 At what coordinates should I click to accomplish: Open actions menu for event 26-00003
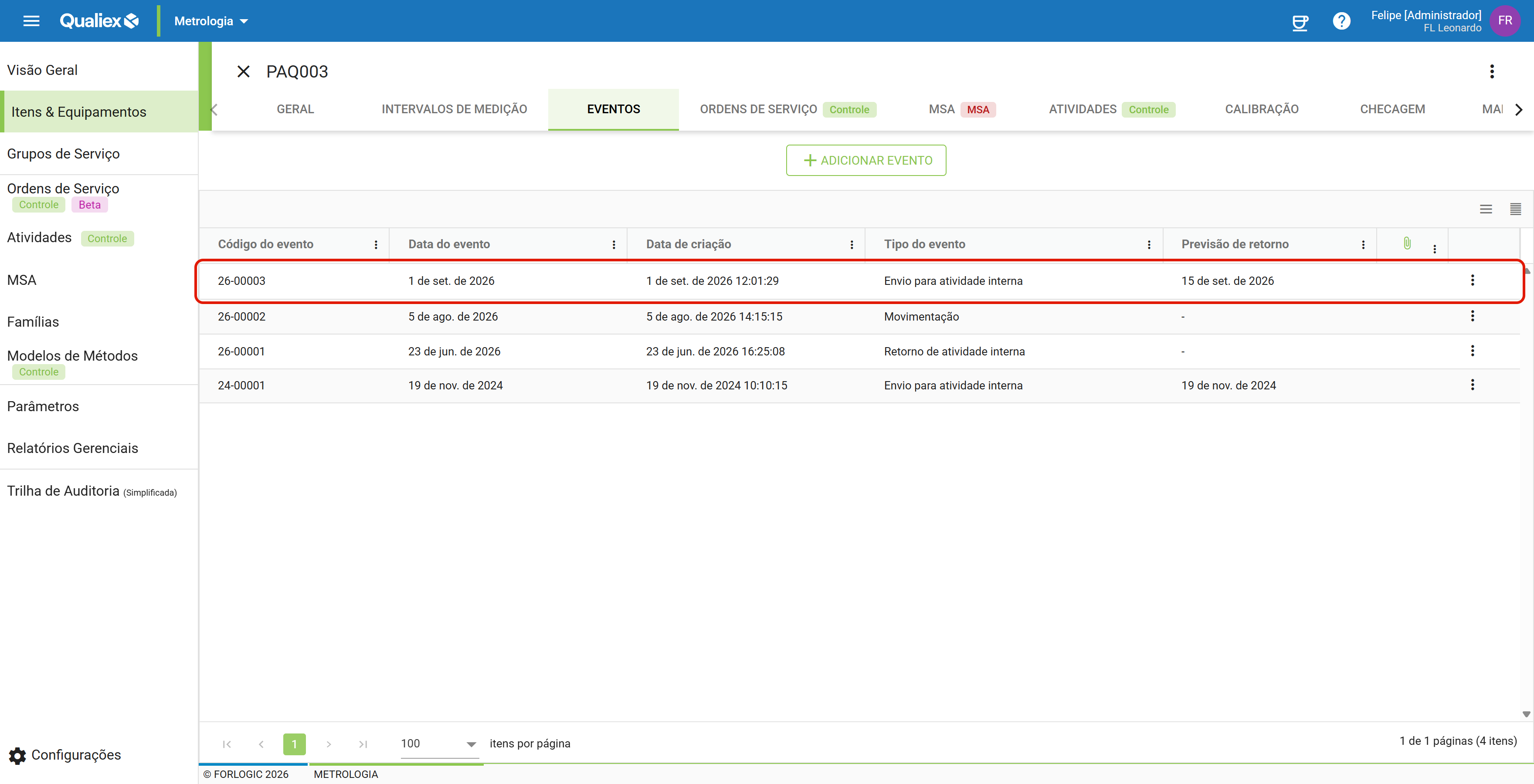(1473, 280)
